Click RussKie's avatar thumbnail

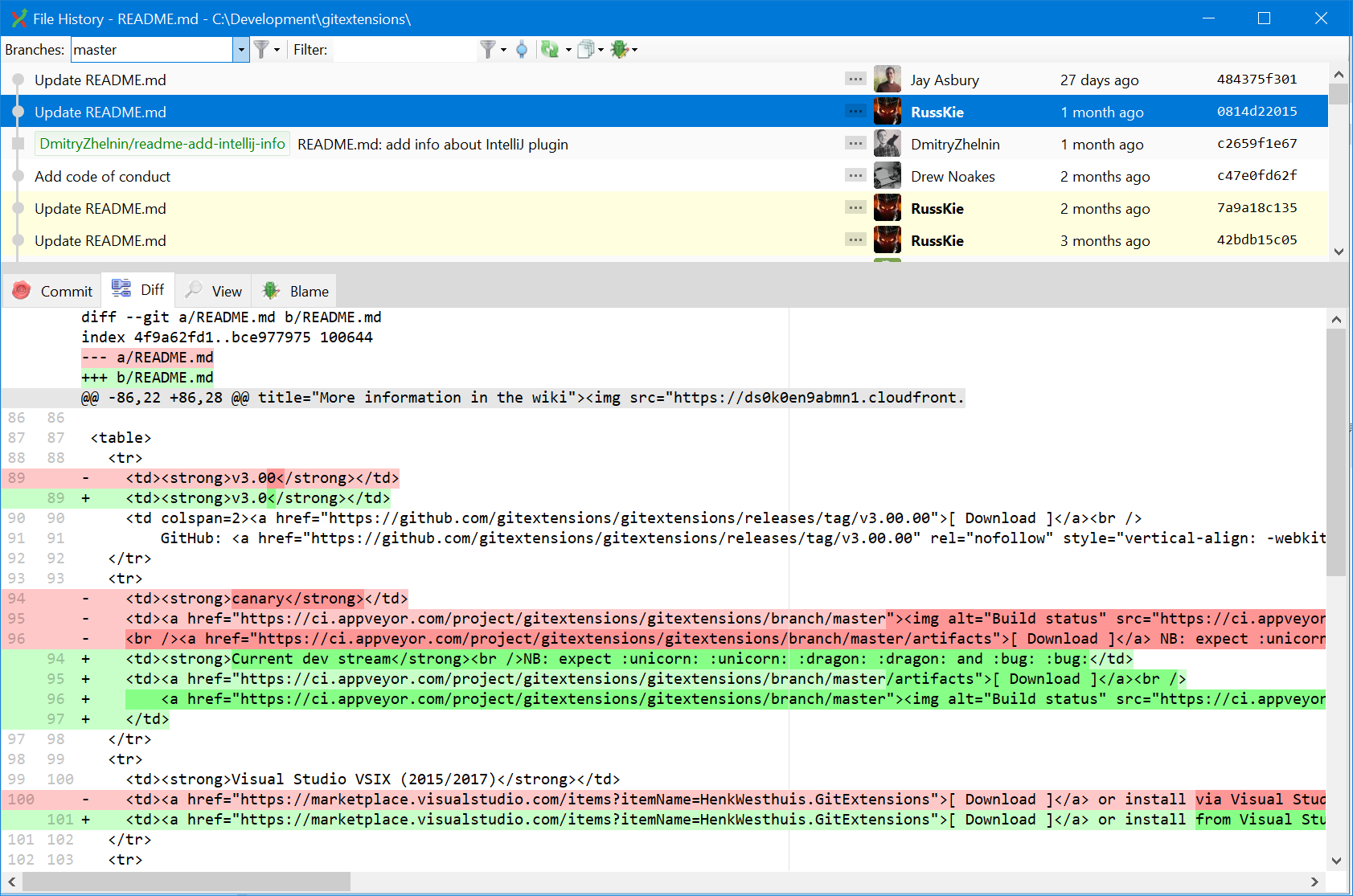887,111
